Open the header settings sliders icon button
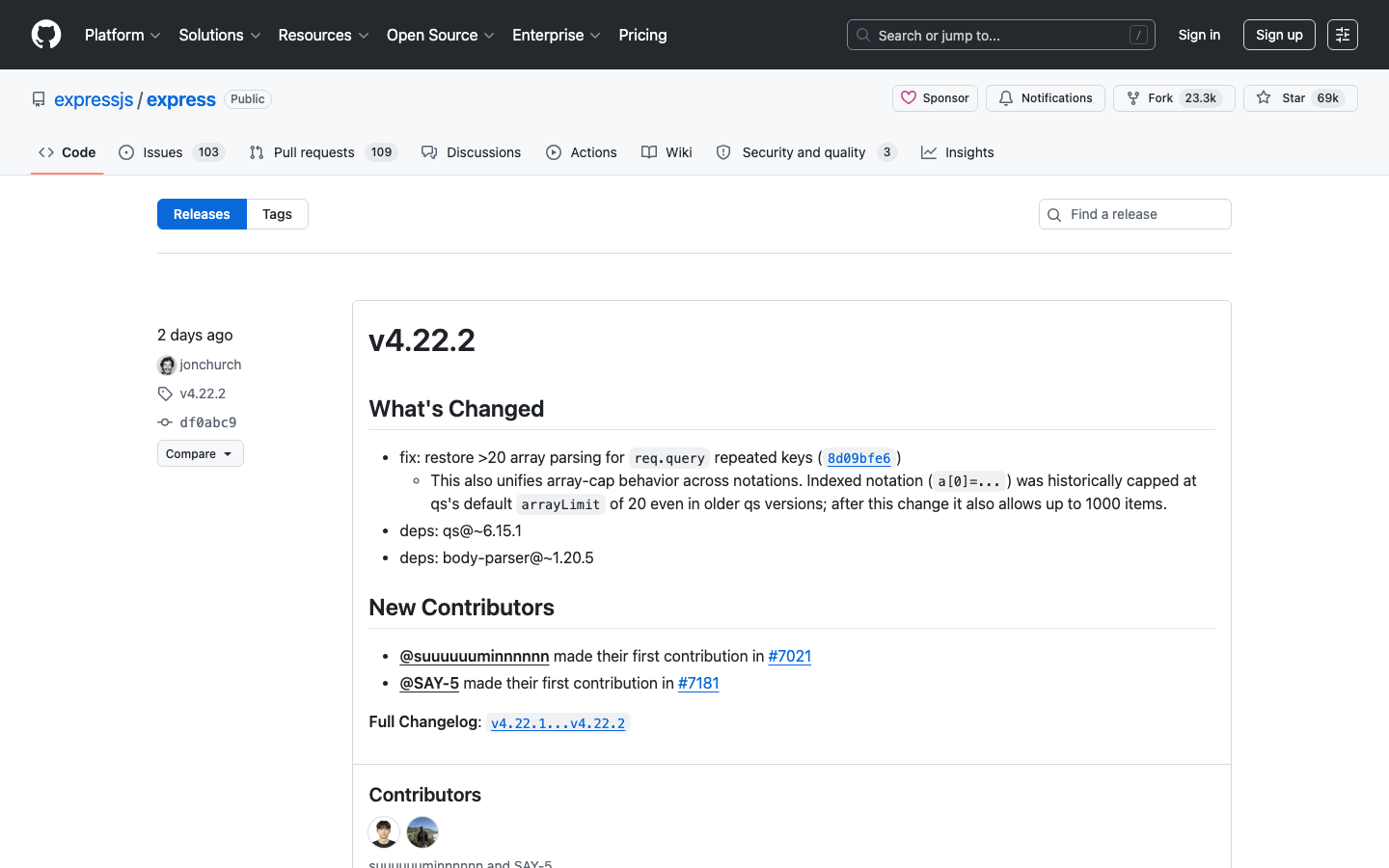1389x868 pixels. coord(1343,35)
